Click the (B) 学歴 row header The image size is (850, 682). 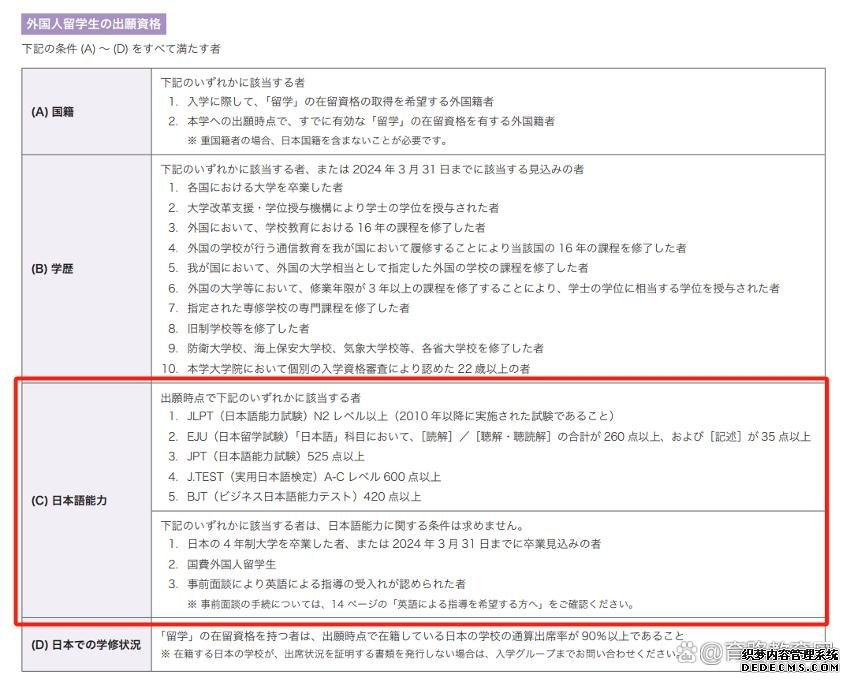pyautogui.click(x=52, y=268)
